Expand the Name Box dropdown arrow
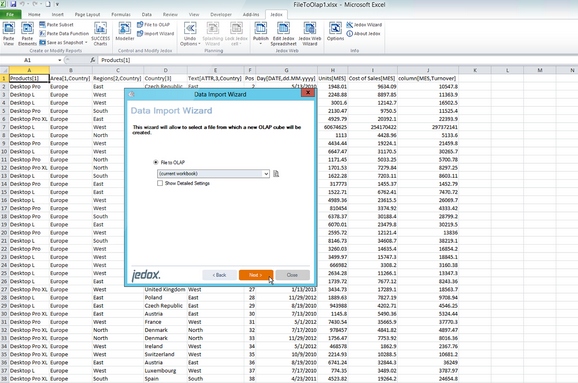 point(59,60)
